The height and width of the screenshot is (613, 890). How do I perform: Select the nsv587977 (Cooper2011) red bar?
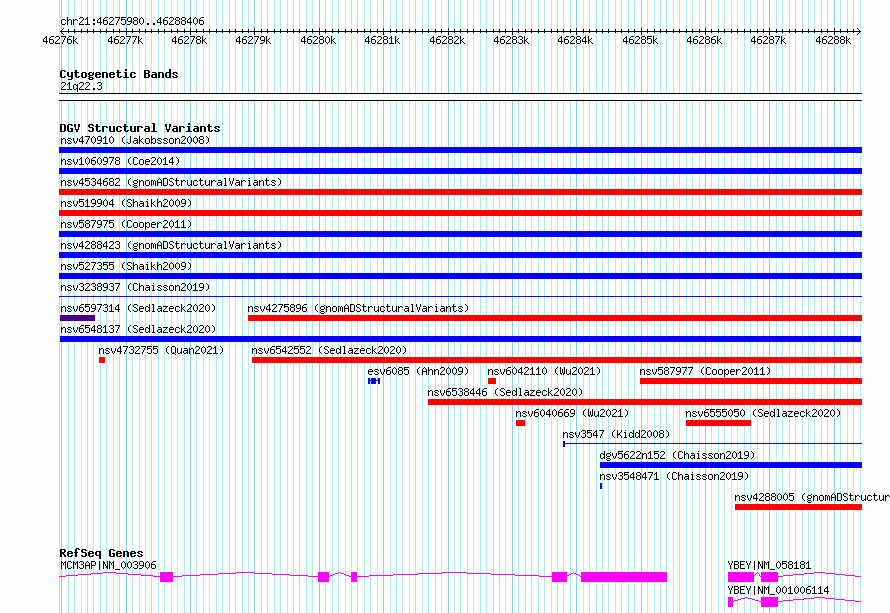point(751,381)
